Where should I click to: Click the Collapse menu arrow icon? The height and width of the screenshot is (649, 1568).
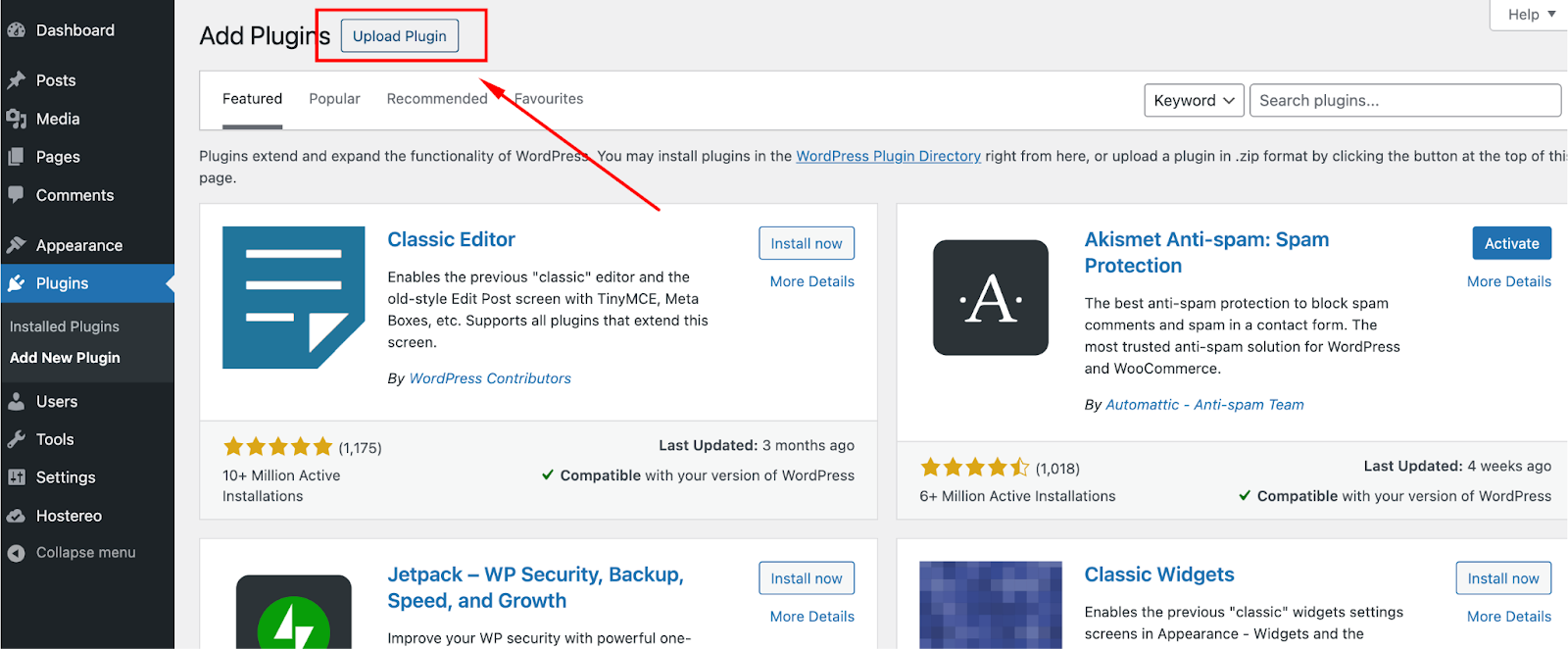coord(17,553)
